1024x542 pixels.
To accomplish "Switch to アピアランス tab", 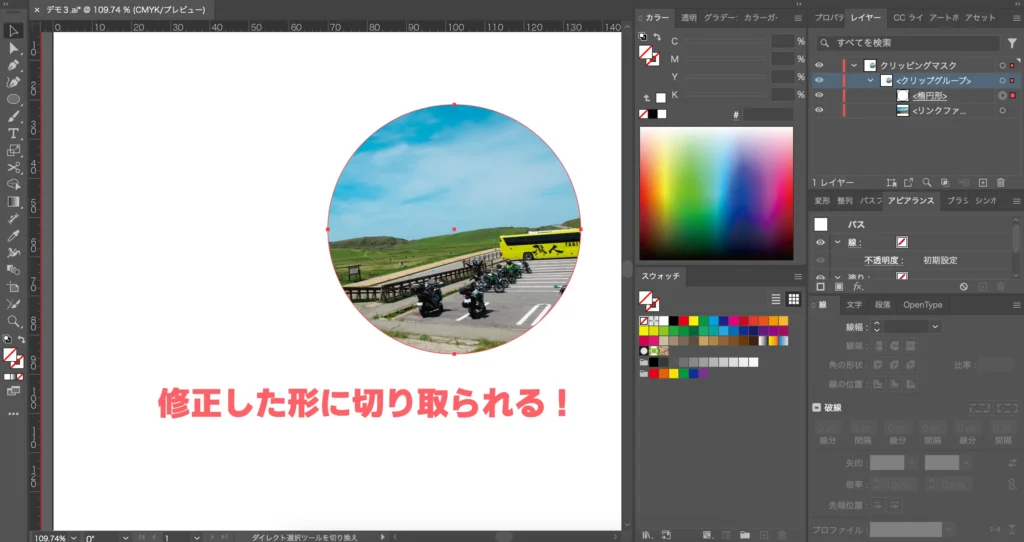I will [x=911, y=200].
